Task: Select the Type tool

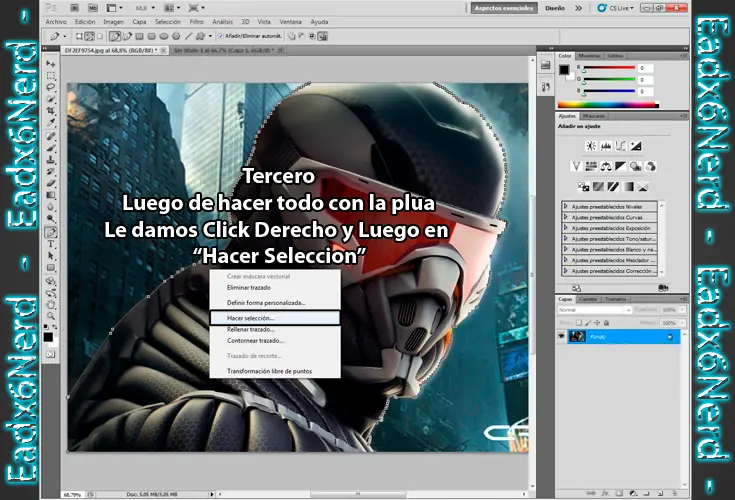Action: tap(51, 244)
